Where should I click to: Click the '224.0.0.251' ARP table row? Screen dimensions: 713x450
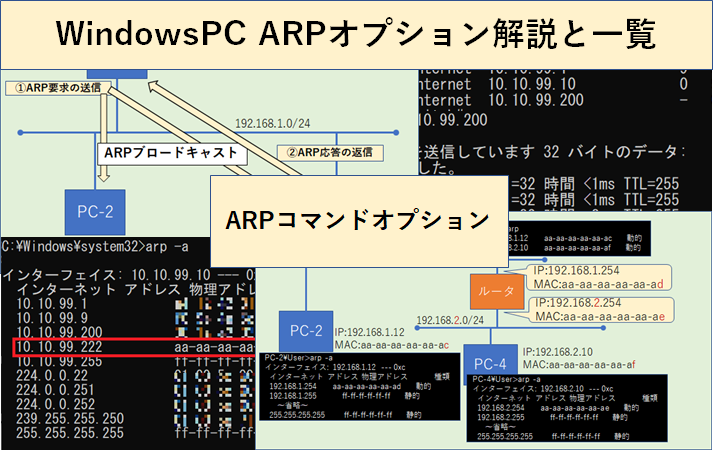pyautogui.click(x=135, y=390)
